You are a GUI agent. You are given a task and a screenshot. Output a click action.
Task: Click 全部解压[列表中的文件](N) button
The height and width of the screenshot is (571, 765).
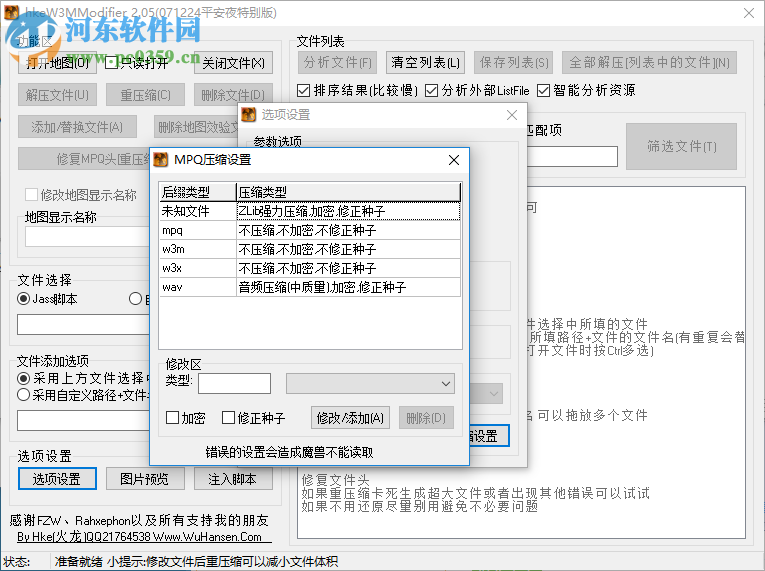(649, 62)
